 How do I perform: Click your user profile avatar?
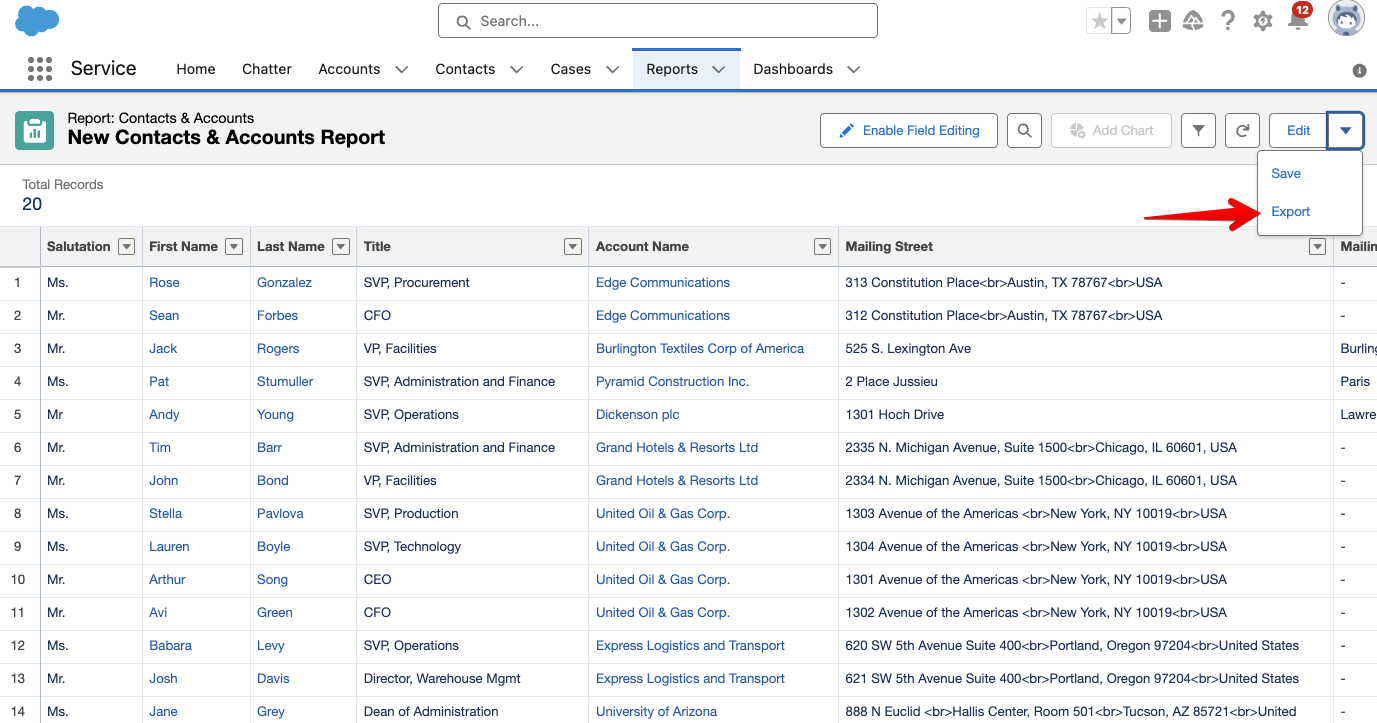coord(1346,18)
